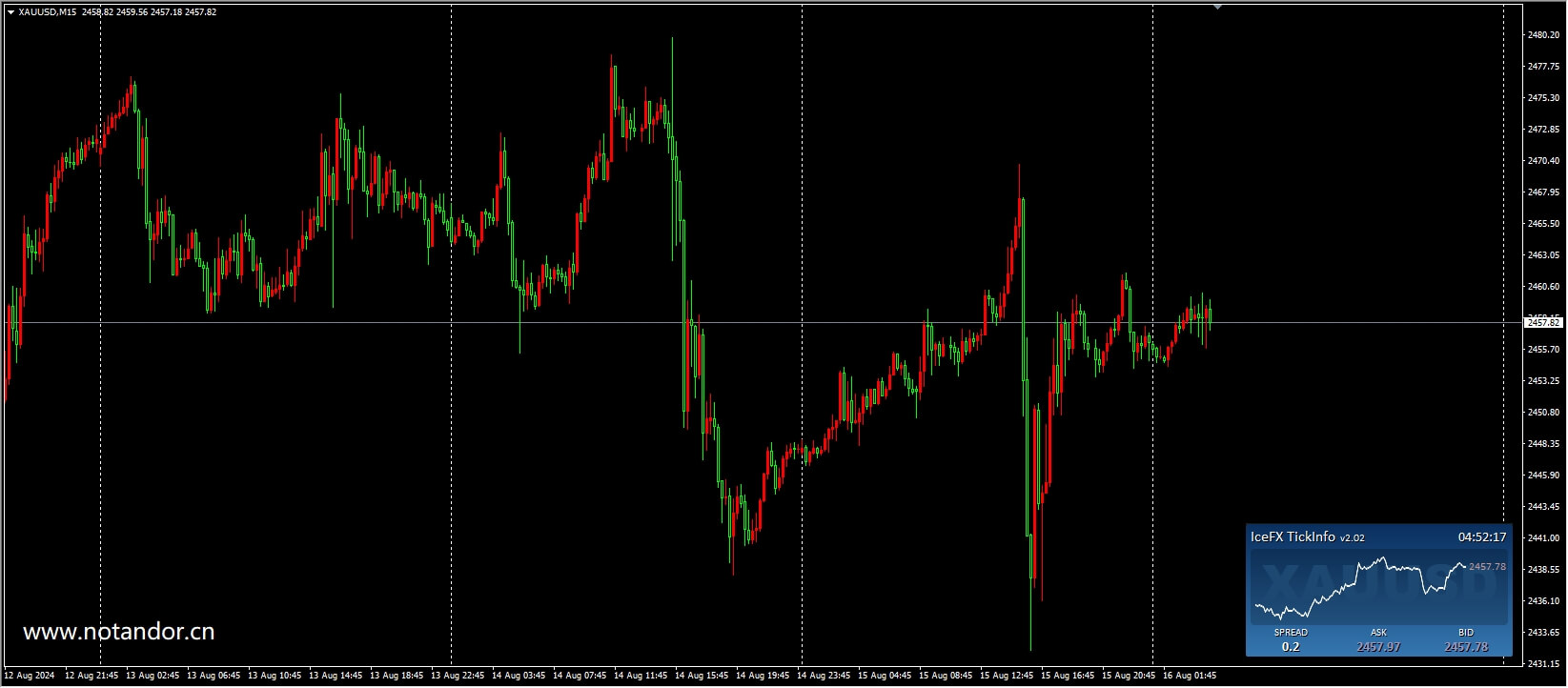Click the 2453.25 price axis label
1568x688 pixels.
(x=1543, y=381)
